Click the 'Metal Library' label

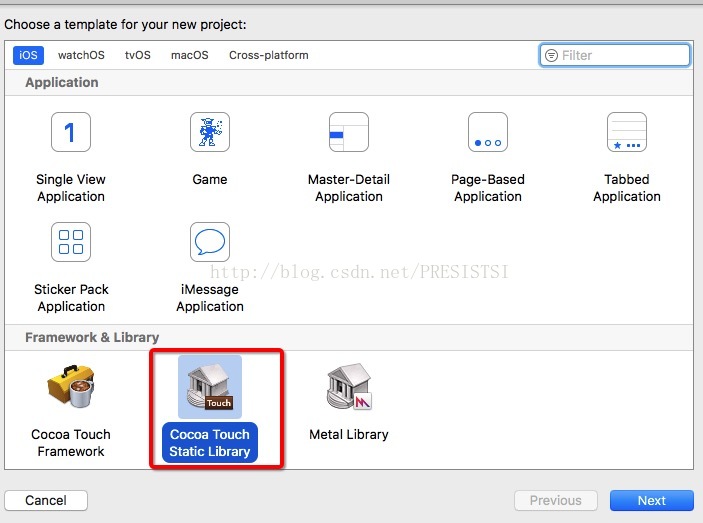tap(349, 434)
